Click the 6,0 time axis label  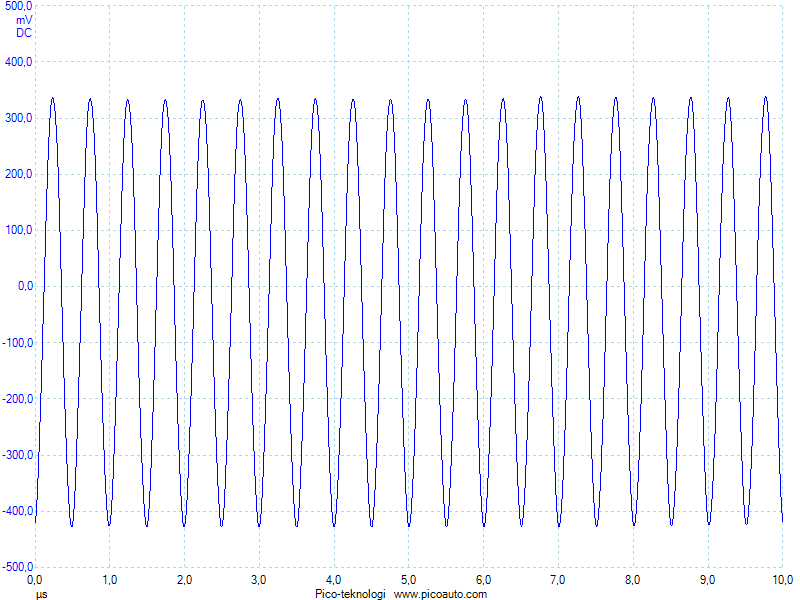coord(483,580)
